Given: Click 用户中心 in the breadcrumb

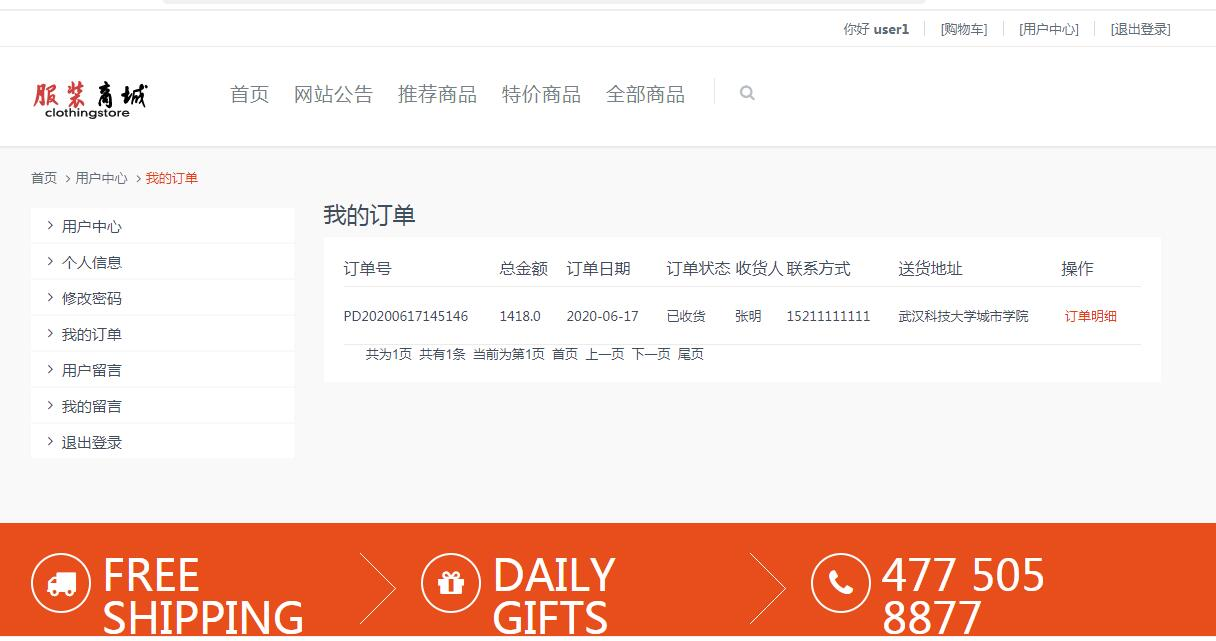Looking at the screenshot, I should (101, 178).
